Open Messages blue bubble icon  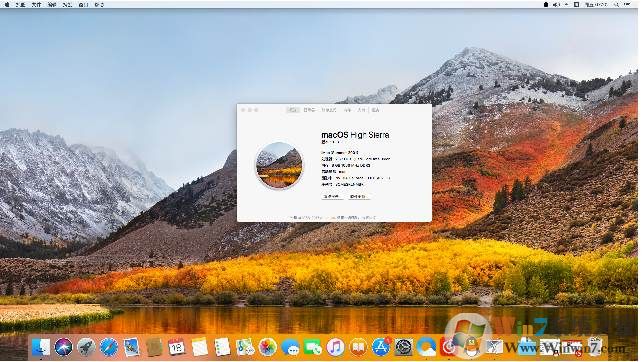pos(290,347)
